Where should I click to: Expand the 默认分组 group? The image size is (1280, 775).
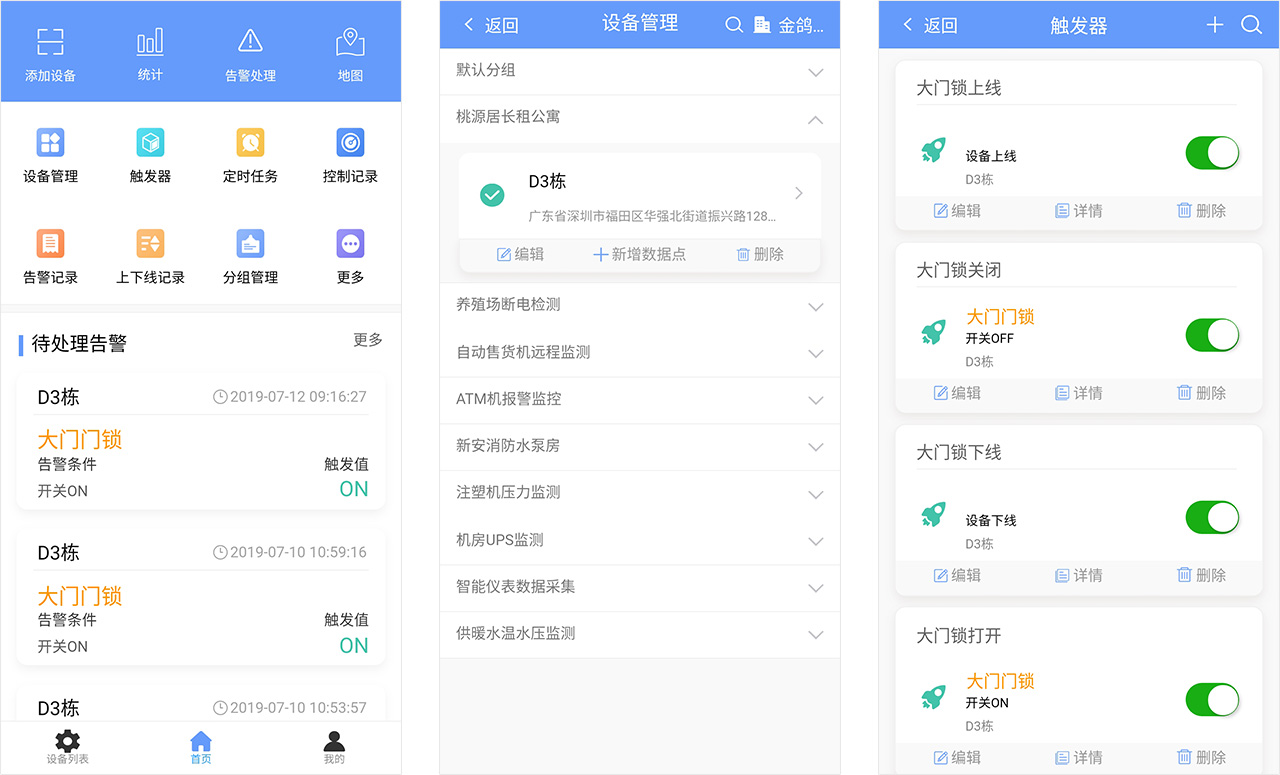pos(640,71)
